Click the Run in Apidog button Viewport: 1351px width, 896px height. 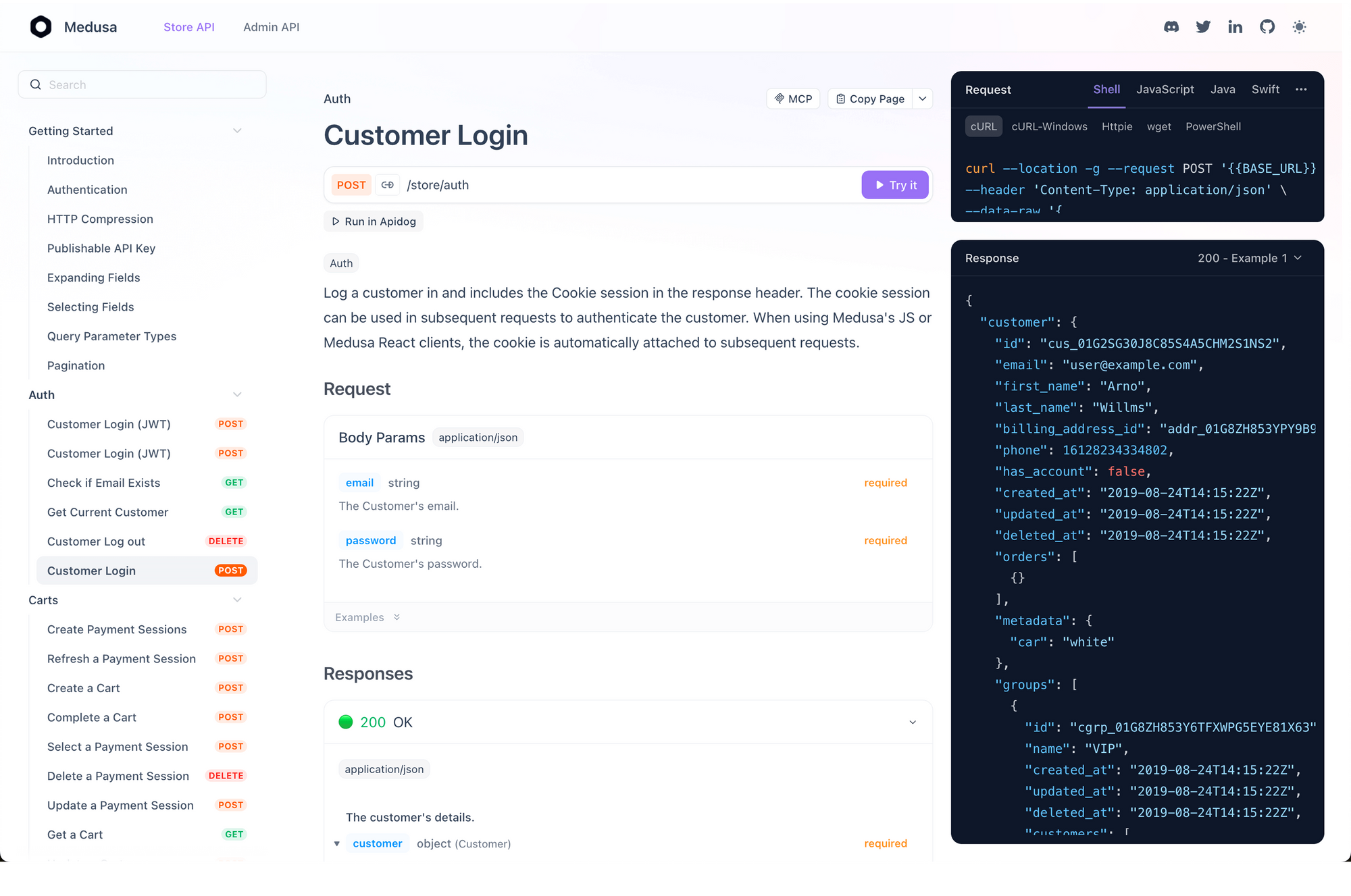(374, 221)
